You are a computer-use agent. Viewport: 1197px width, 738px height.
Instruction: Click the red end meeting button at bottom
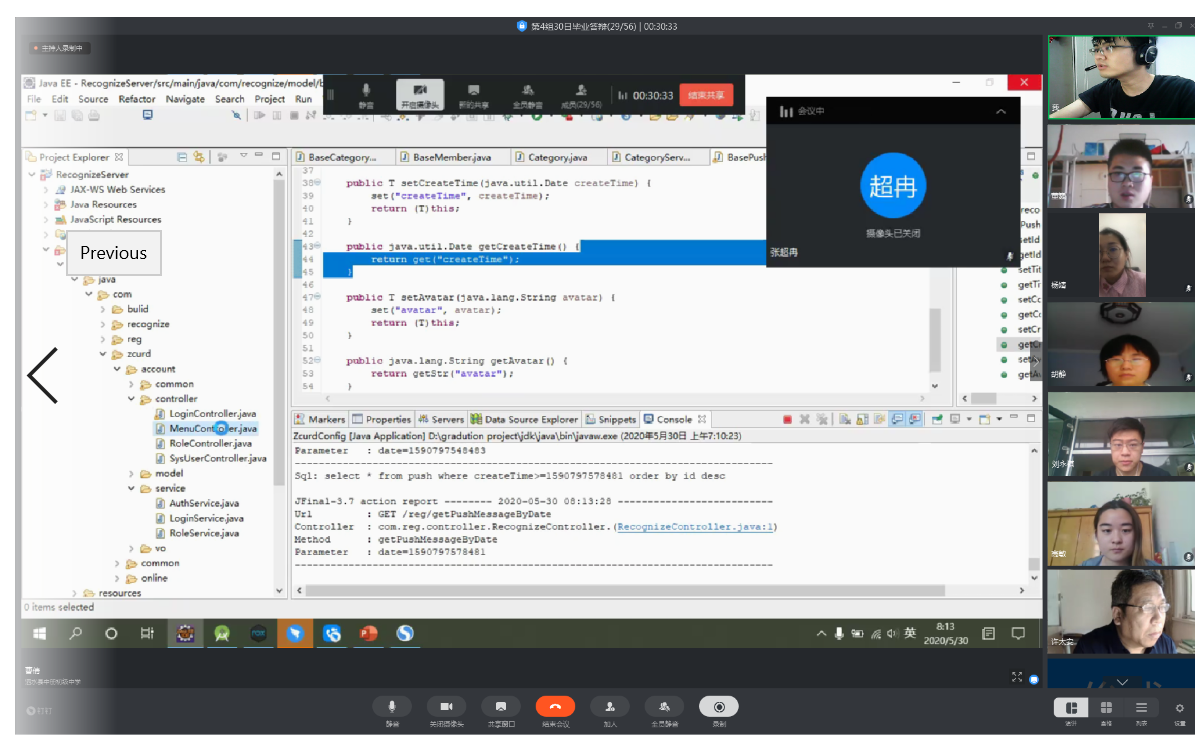pyautogui.click(x=555, y=707)
